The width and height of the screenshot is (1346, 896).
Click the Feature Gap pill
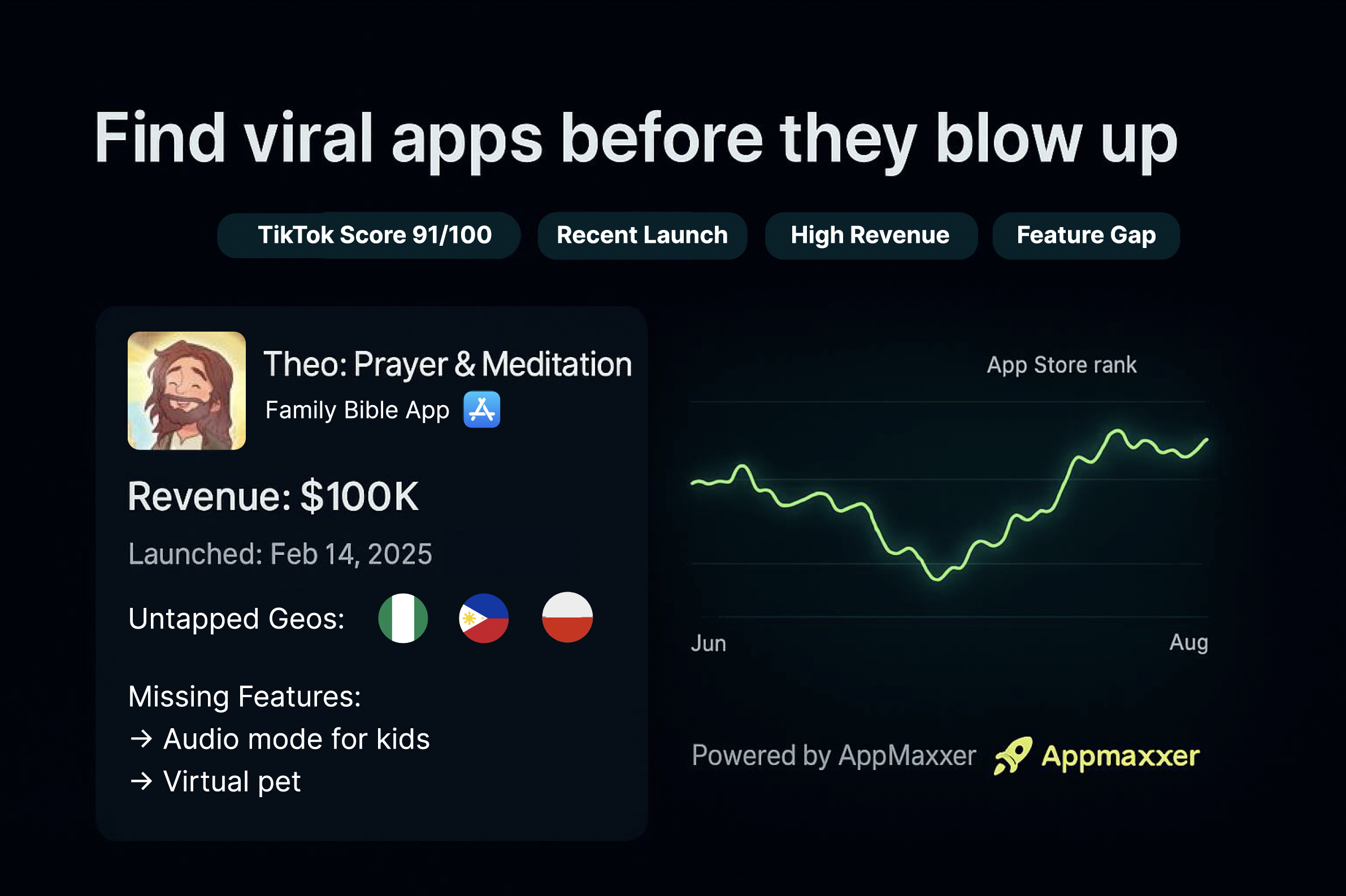pos(1086,236)
